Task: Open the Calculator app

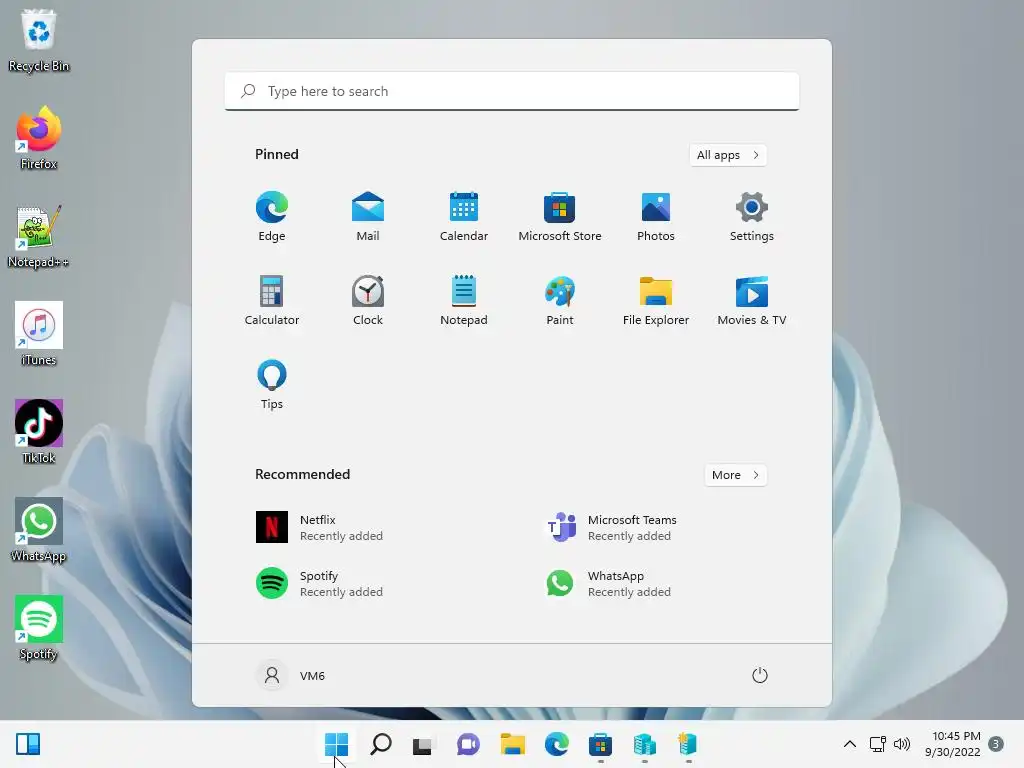Action: tap(272, 300)
